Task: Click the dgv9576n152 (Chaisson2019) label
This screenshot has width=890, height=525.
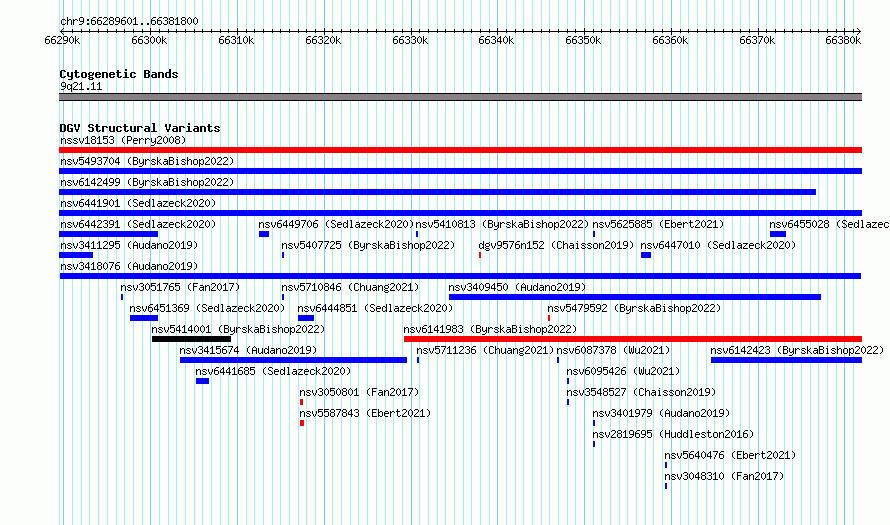Action: click(x=556, y=245)
